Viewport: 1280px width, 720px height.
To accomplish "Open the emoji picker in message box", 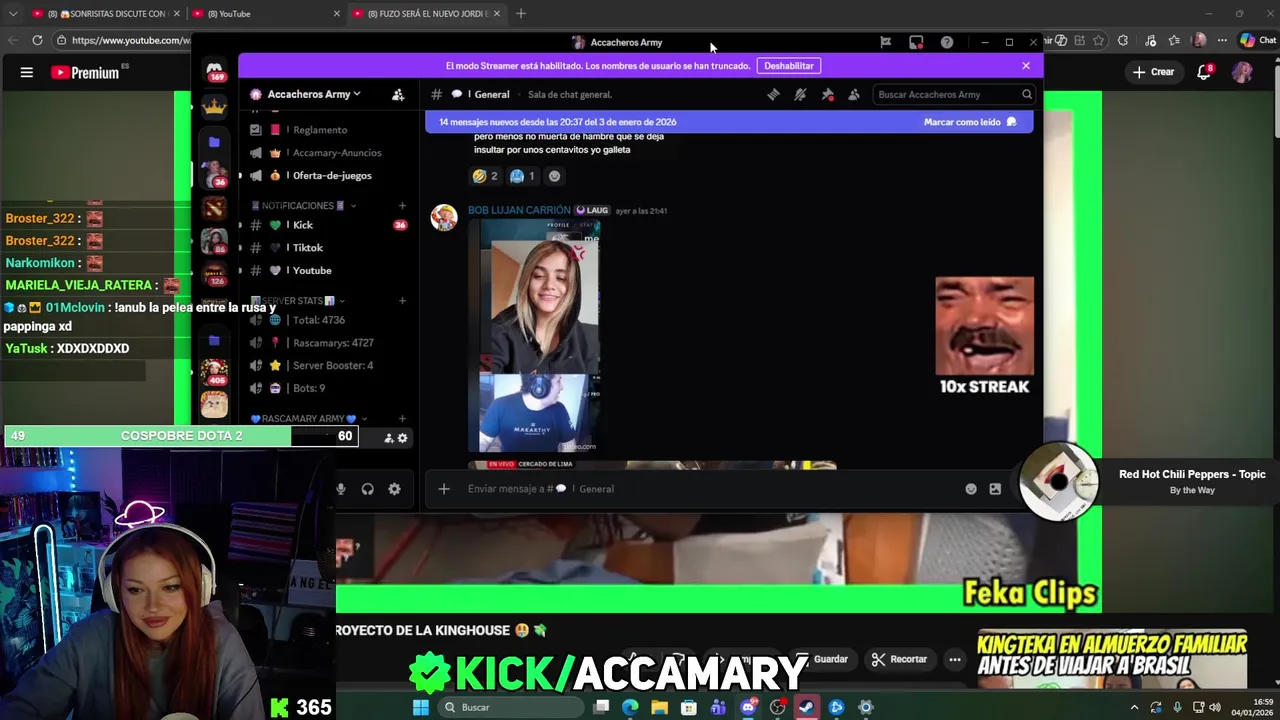I will 970,489.
